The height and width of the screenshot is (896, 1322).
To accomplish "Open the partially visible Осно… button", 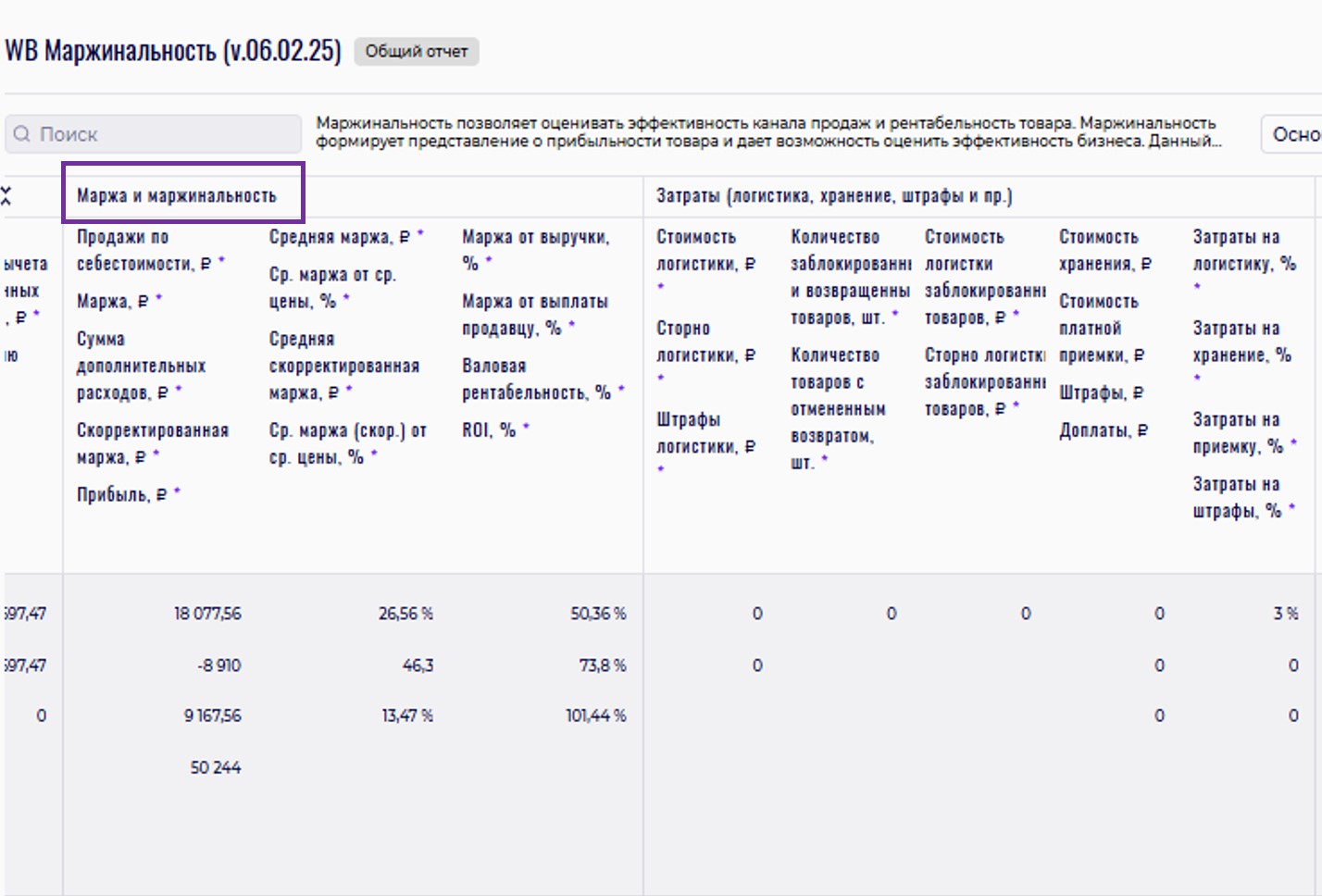I will point(1294,134).
